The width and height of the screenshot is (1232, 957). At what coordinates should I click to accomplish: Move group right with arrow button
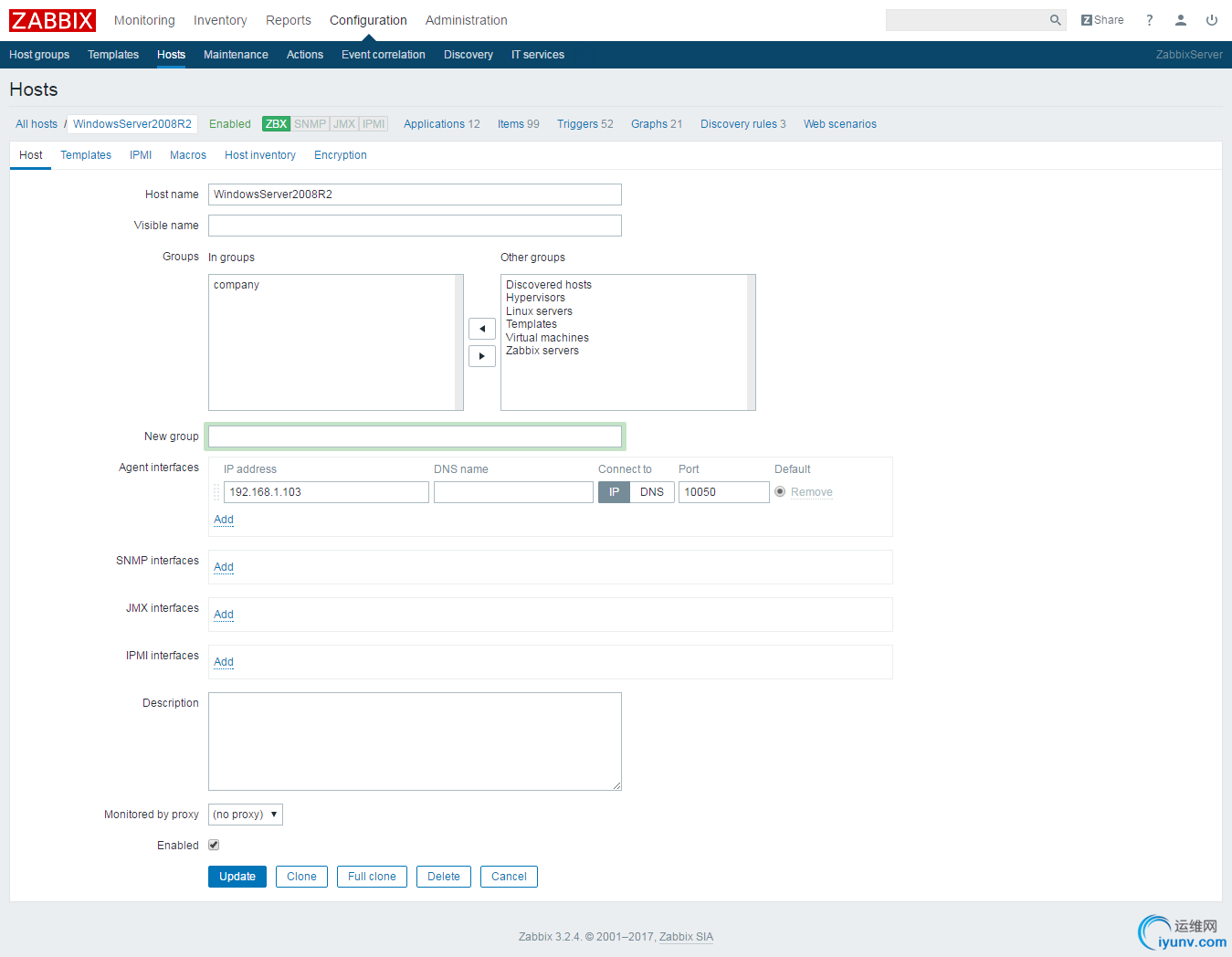[482, 356]
